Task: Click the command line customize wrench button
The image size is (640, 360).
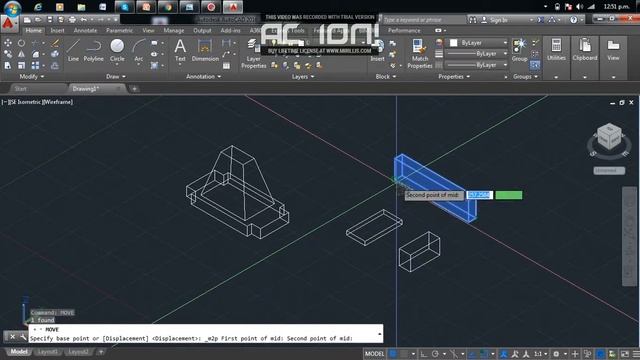Action: (23, 337)
